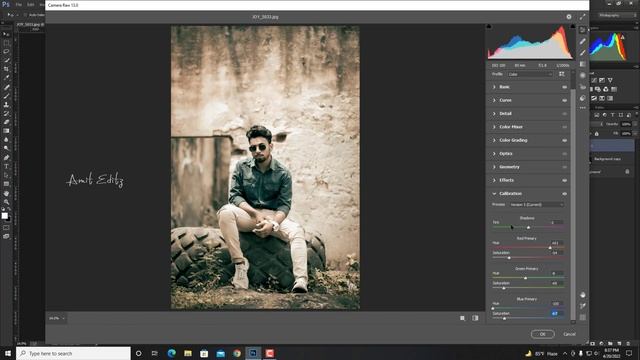Expand the Curve panel
Screen dimensions: 640x360
point(494,100)
